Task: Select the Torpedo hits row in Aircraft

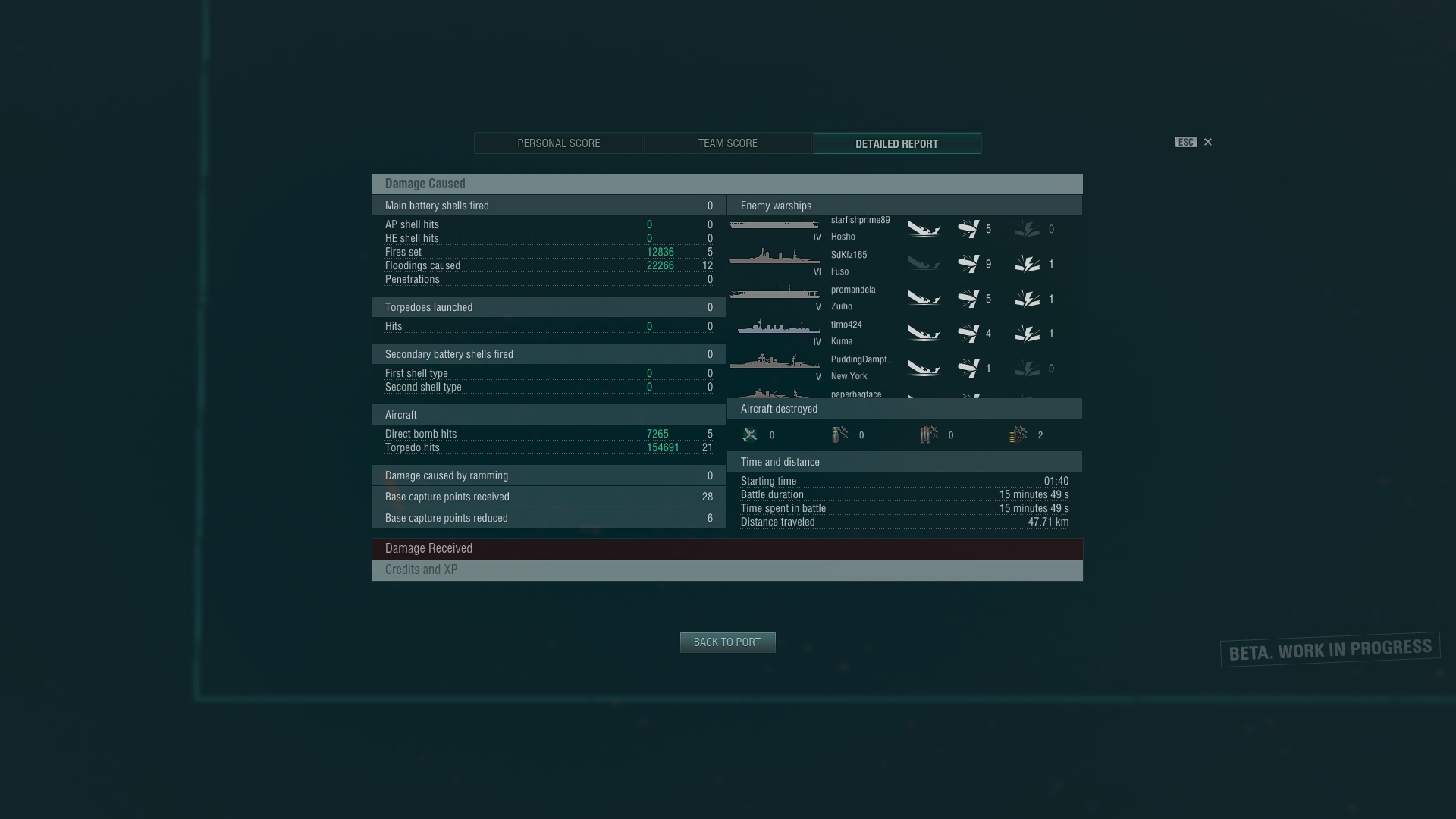Action: (x=549, y=447)
